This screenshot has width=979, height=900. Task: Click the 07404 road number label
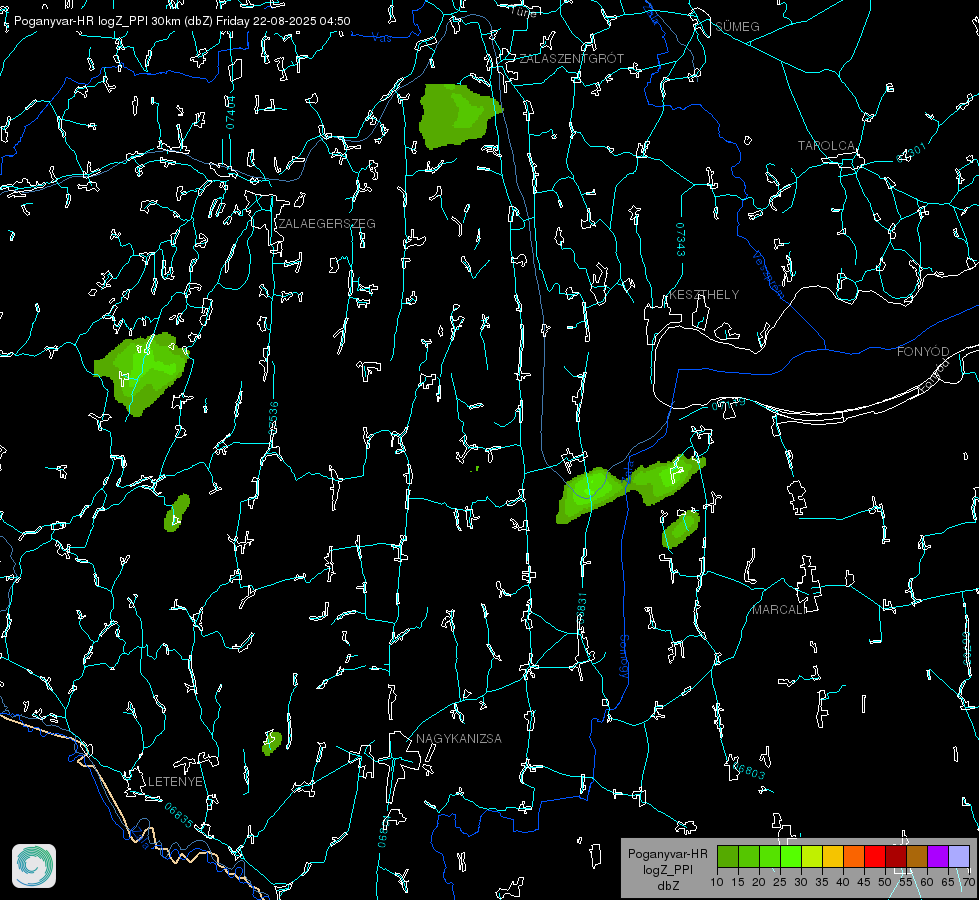pos(231,112)
